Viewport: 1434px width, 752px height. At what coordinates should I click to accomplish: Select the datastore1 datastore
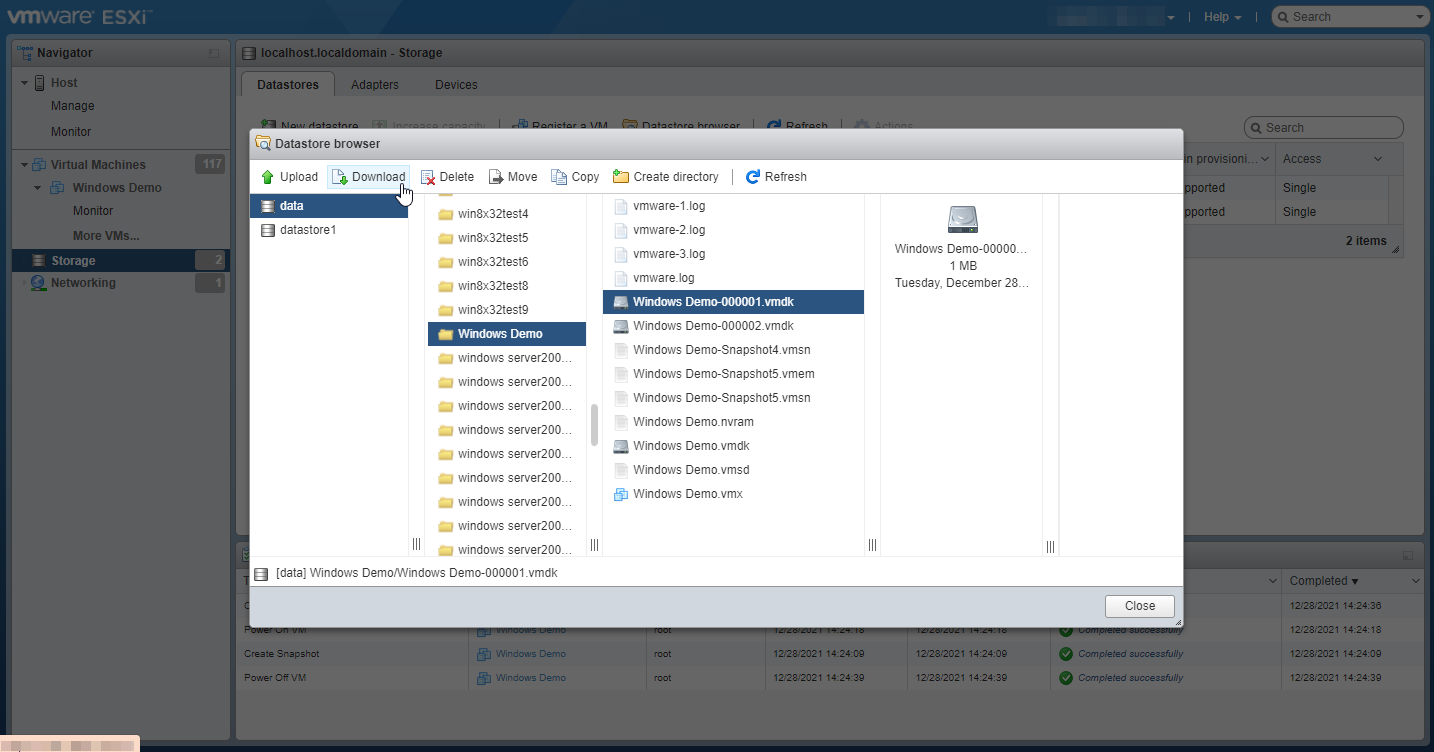[307, 230]
